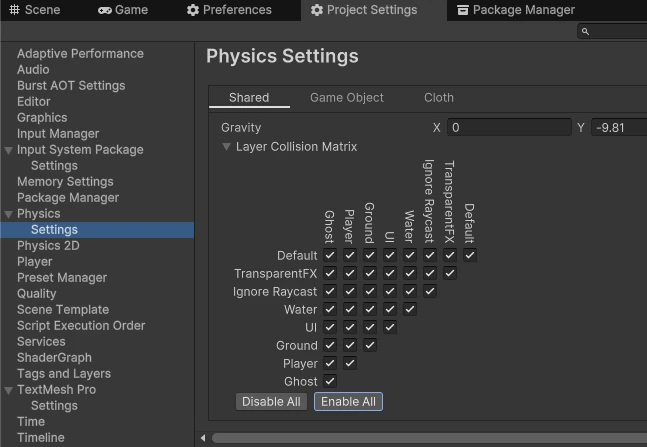Toggle Ghost row, Ghost column collision
This screenshot has width=647, height=447.
[x=330, y=381]
